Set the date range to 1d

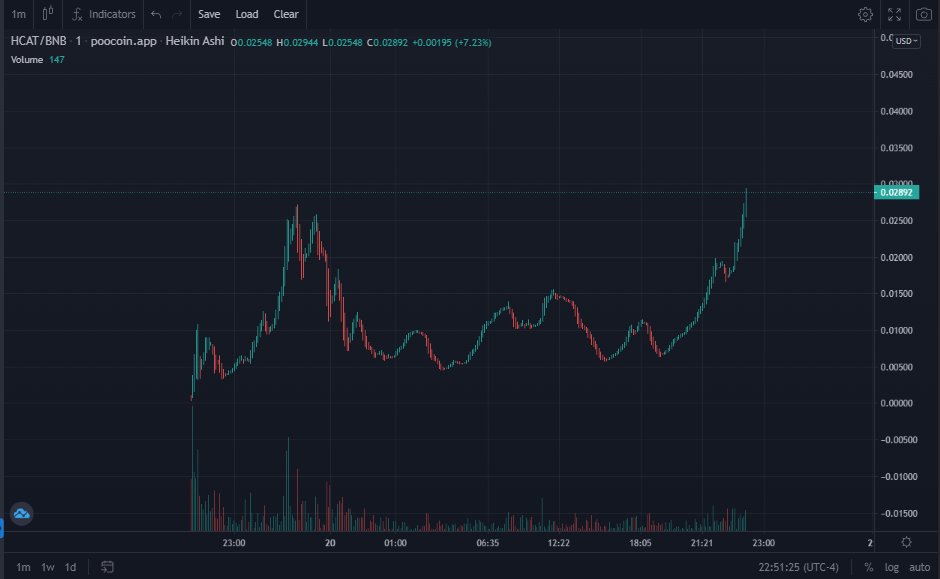tap(70, 567)
